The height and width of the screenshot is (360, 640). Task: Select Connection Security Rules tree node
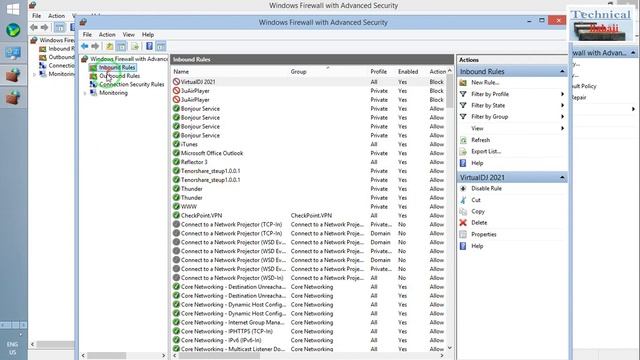(131, 84)
